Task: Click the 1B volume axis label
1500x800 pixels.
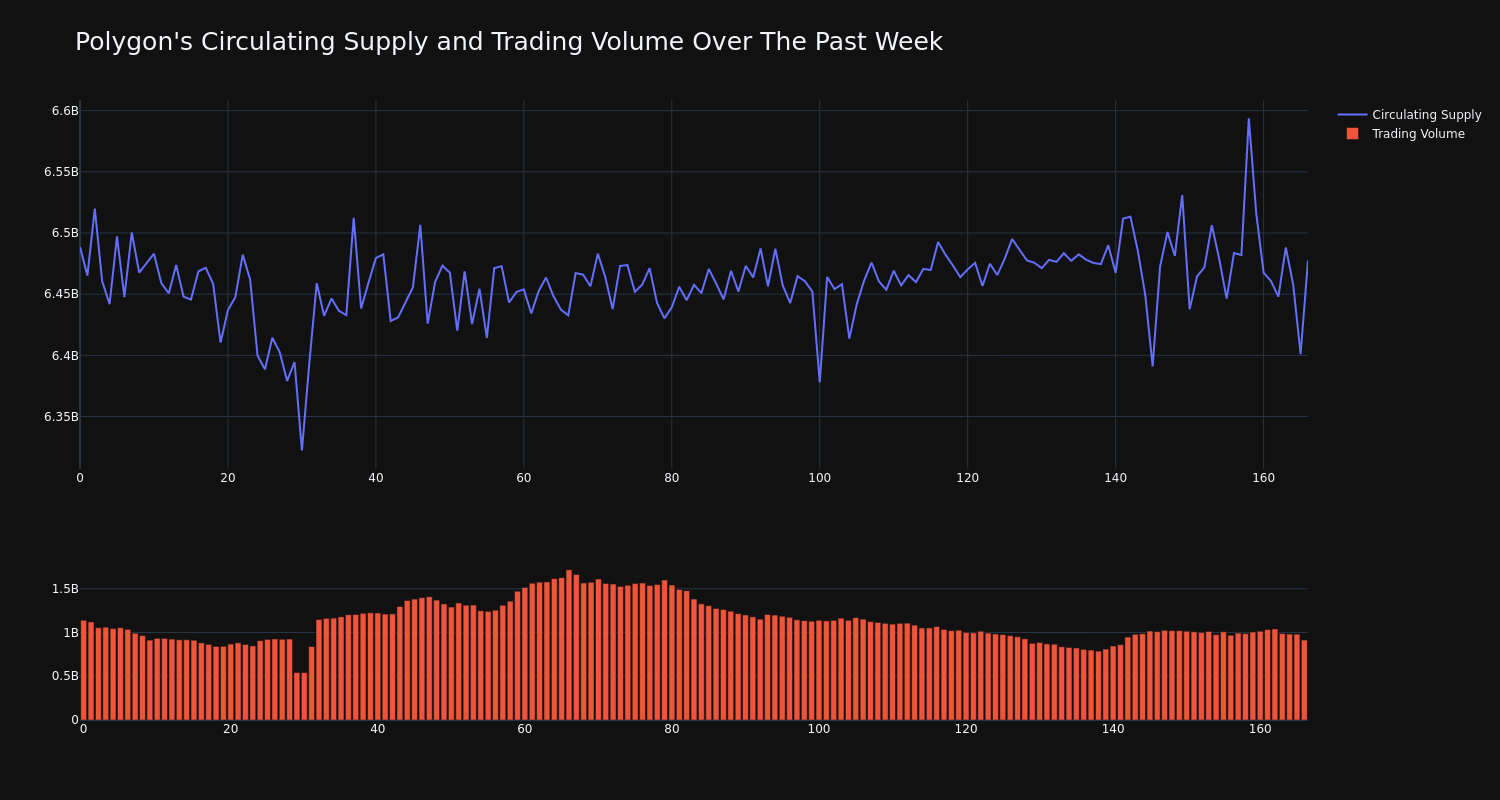Action: pyautogui.click(x=71, y=632)
